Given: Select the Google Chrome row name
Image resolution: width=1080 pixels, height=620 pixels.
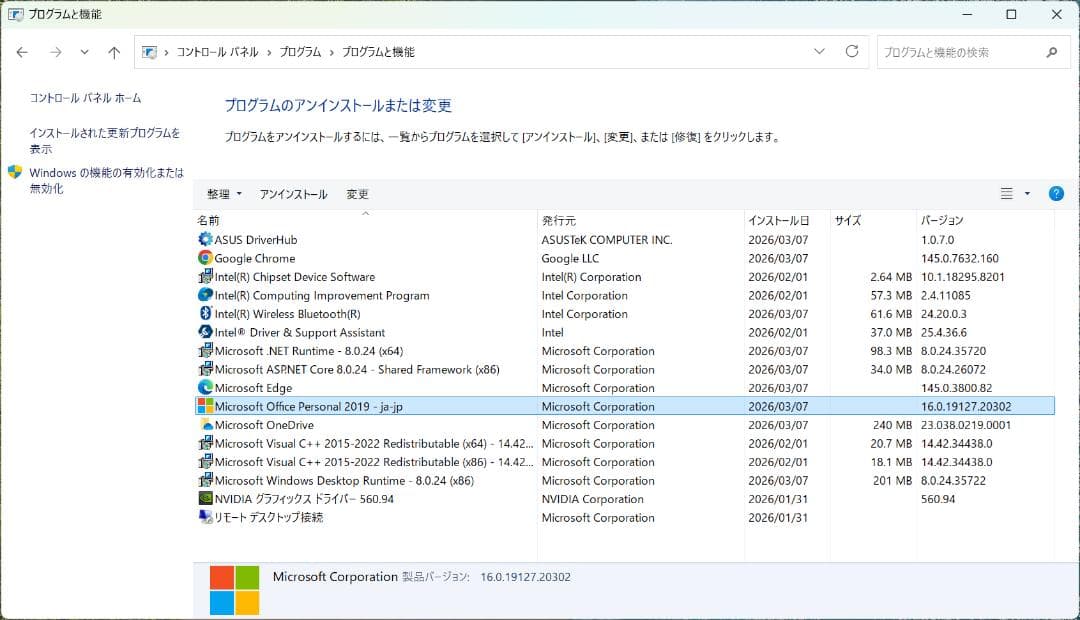Looking at the screenshot, I should point(255,258).
